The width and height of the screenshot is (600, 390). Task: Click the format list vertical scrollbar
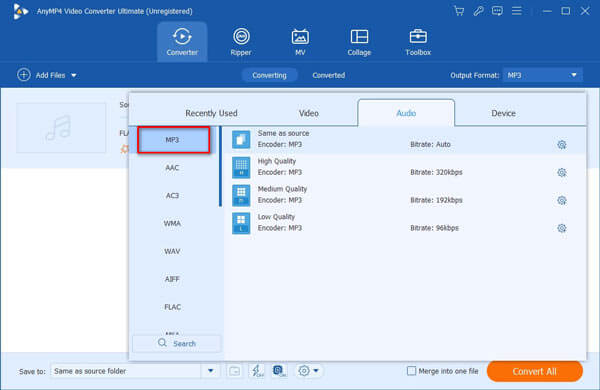coord(220,166)
